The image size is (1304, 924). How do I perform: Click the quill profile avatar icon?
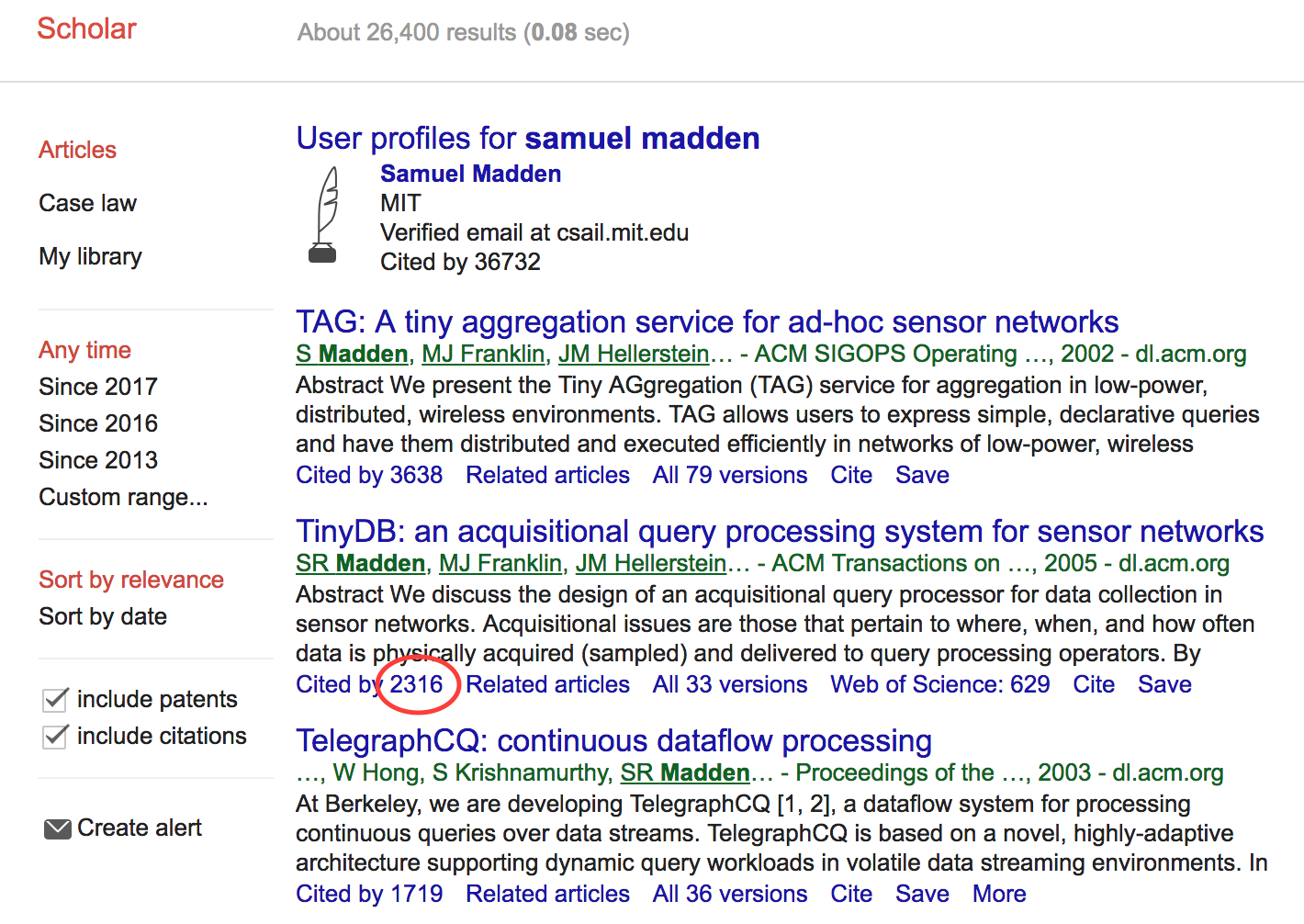[323, 216]
